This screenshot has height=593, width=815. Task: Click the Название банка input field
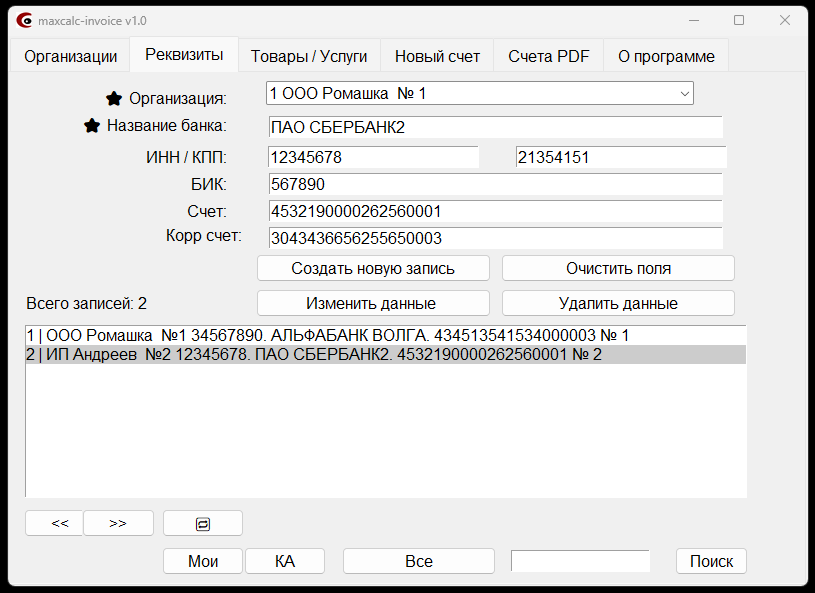point(495,127)
